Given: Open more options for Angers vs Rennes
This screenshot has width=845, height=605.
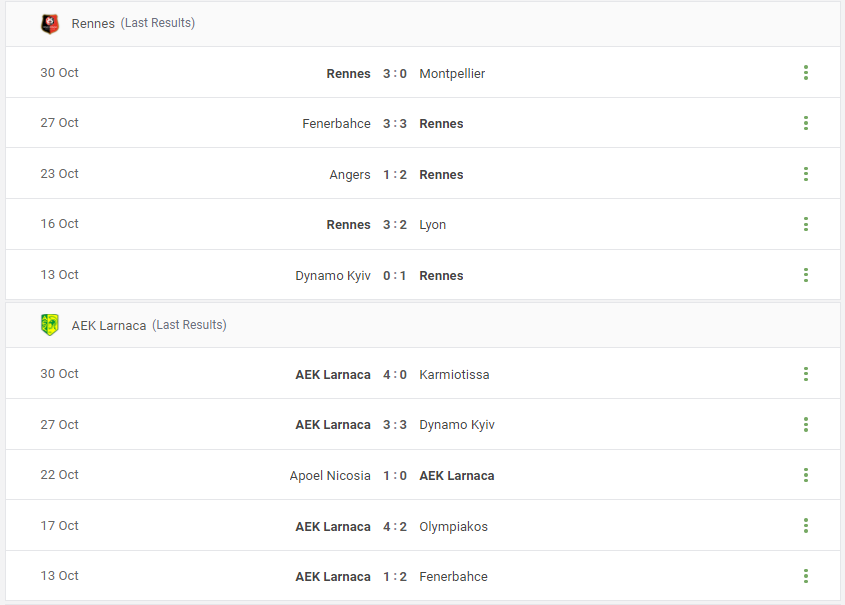Looking at the screenshot, I should coord(806,174).
